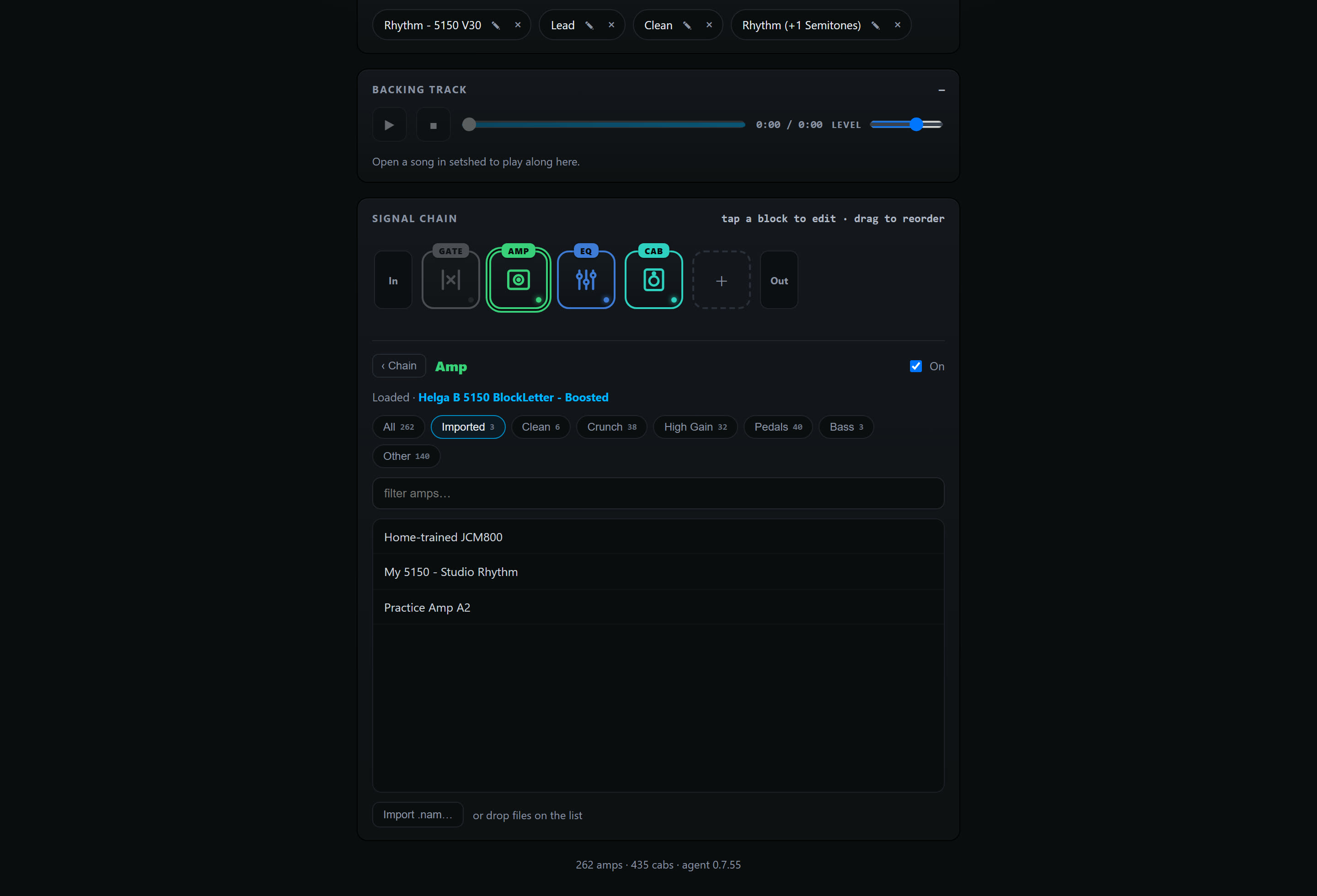1317x896 pixels.
Task: Adjust the backing track Level slider
Action: [x=905, y=125]
